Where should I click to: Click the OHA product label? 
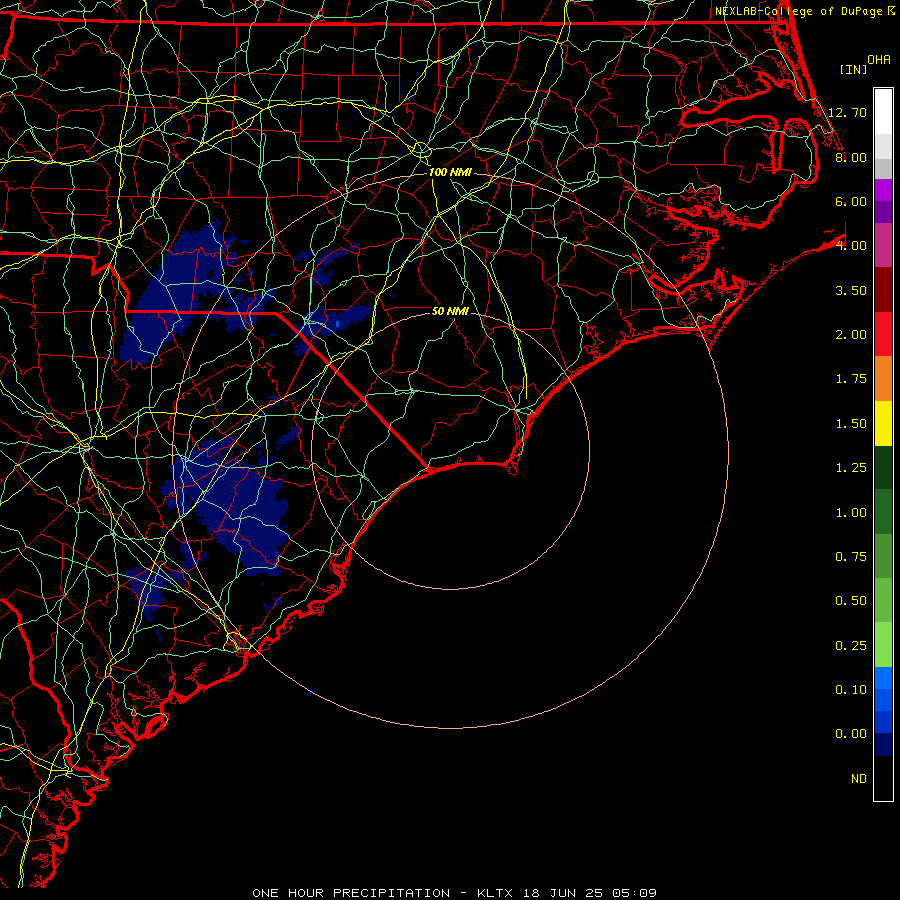tap(879, 60)
